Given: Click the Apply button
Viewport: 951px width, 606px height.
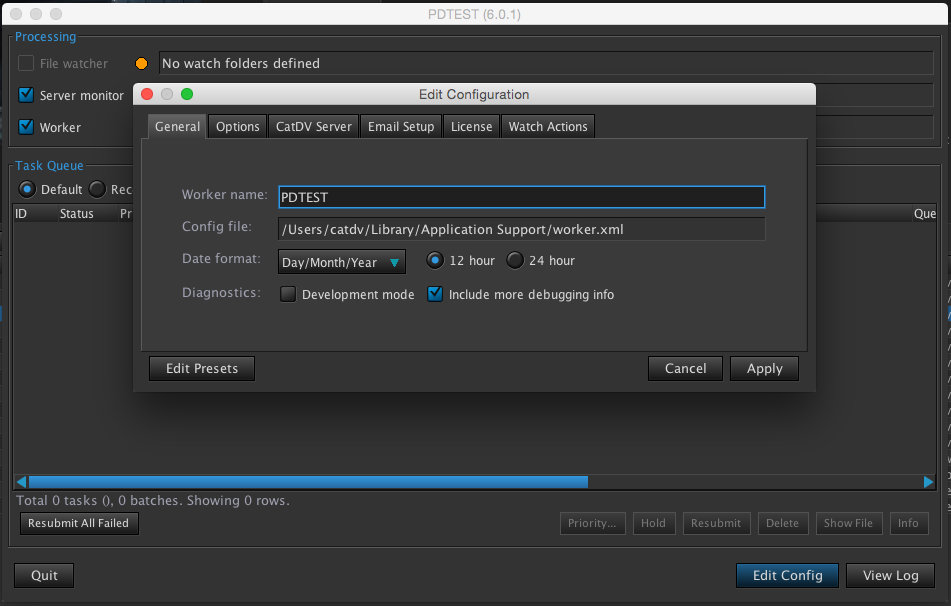Looking at the screenshot, I should pyautogui.click(x=764, y=369).
